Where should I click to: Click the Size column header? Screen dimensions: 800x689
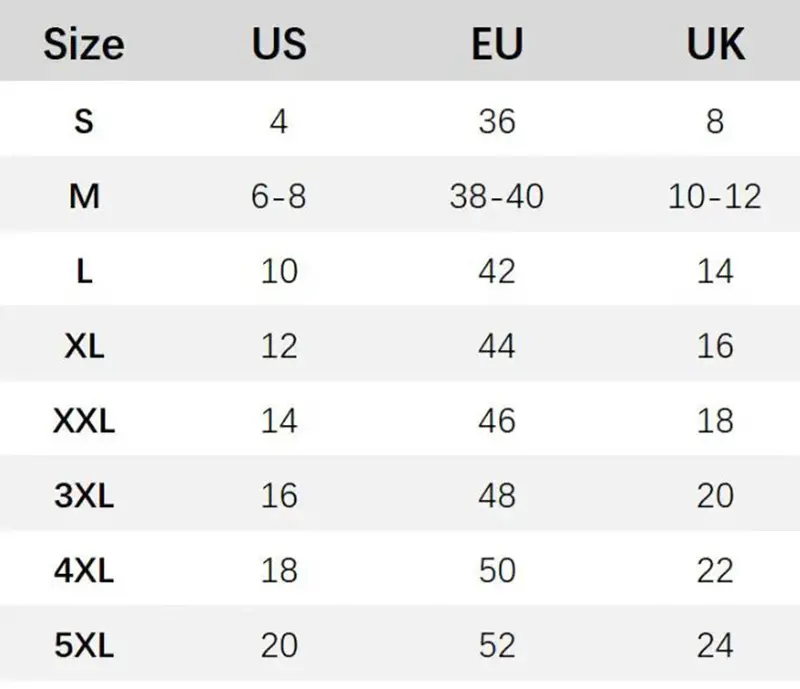pos(84,44)
